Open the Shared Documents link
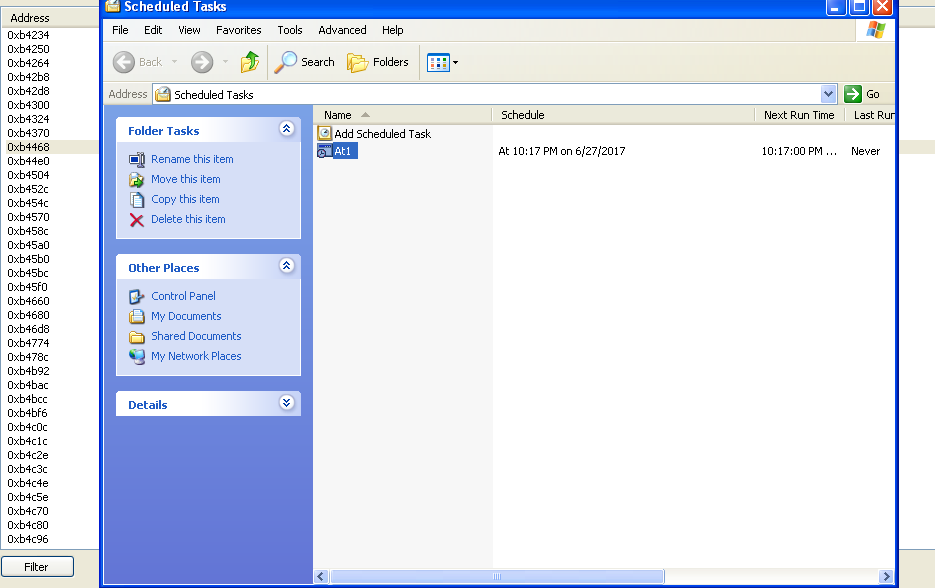This screenshot has width=935, height=588. click(x=196, y=336)
